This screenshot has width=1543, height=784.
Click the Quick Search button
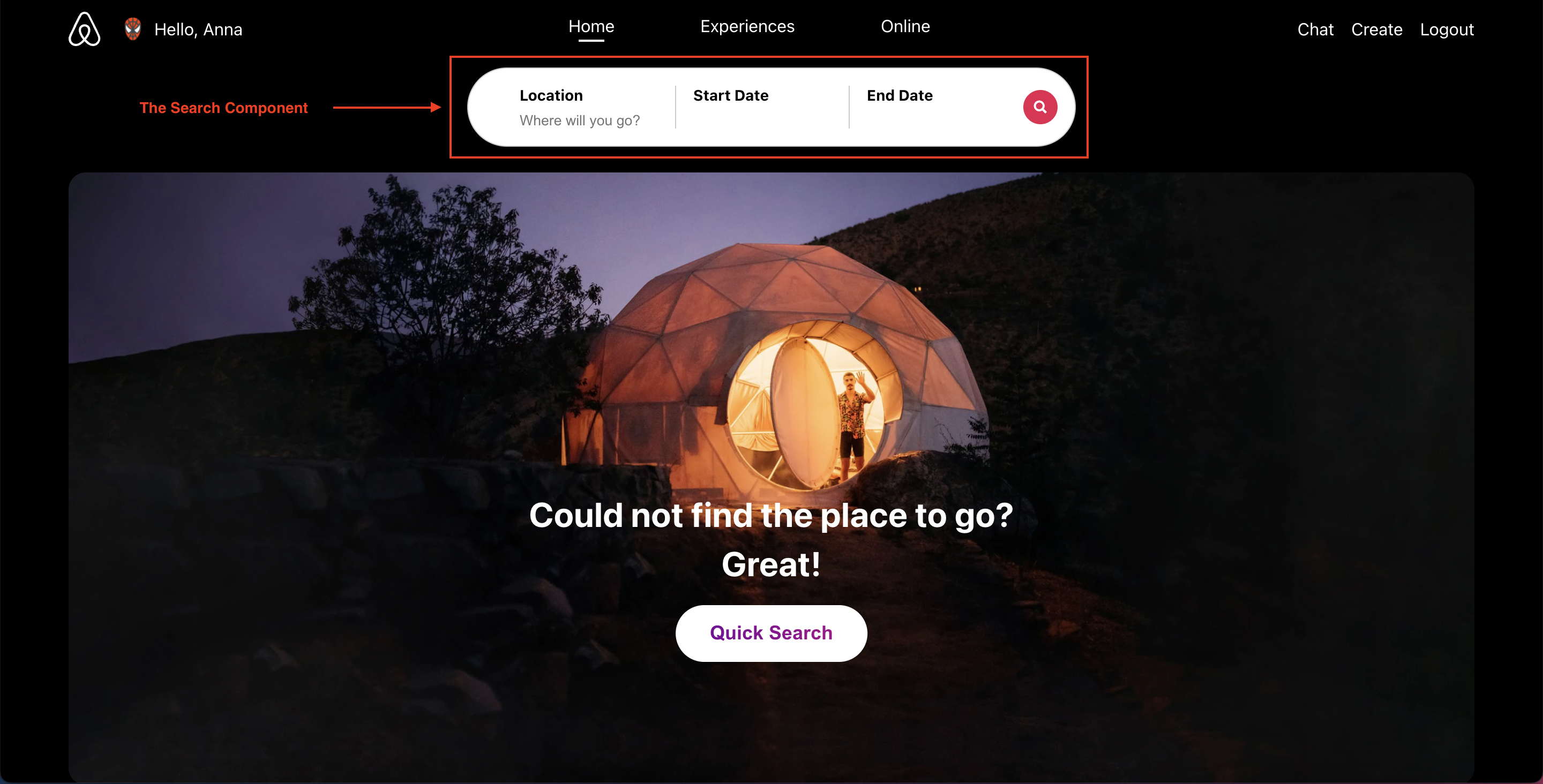tap(771, 633)
